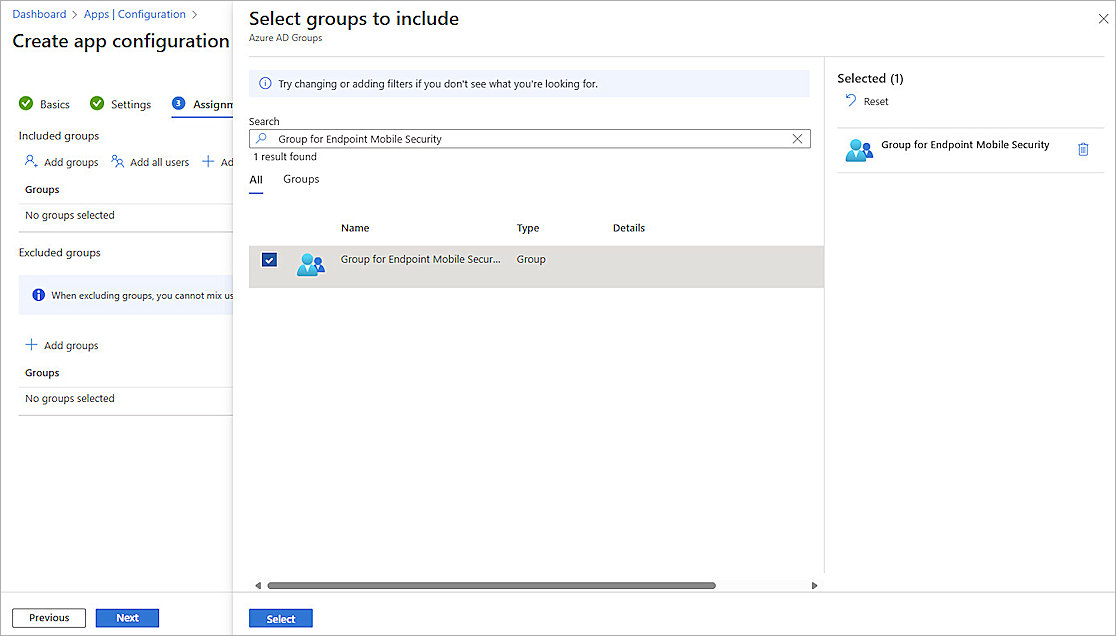Open the Basics wizard step
Image resolution: width=1116 pixels, height=636 pixels.
click(44, 104)
